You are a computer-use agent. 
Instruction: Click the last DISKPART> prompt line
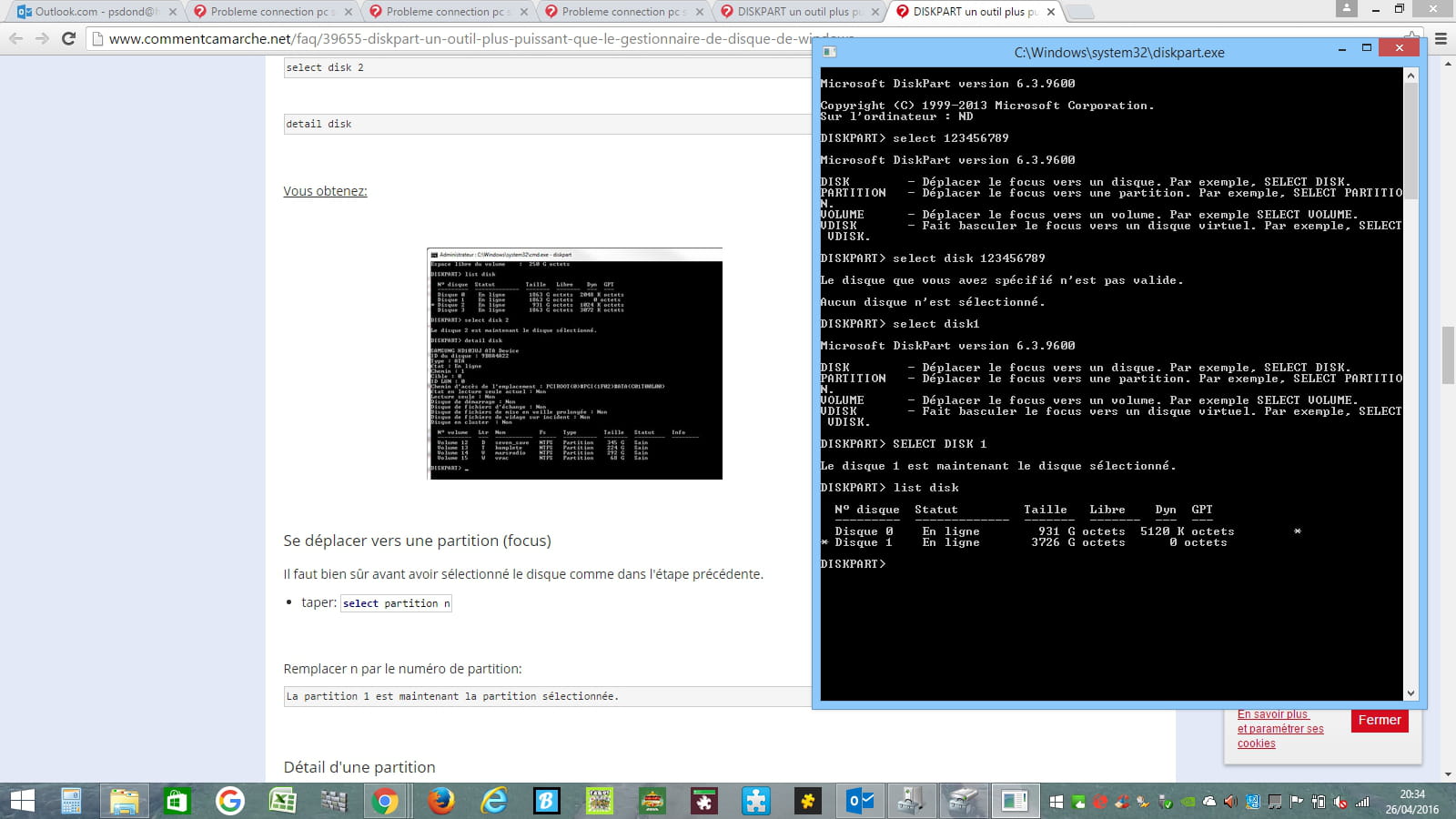pos(853,564)
